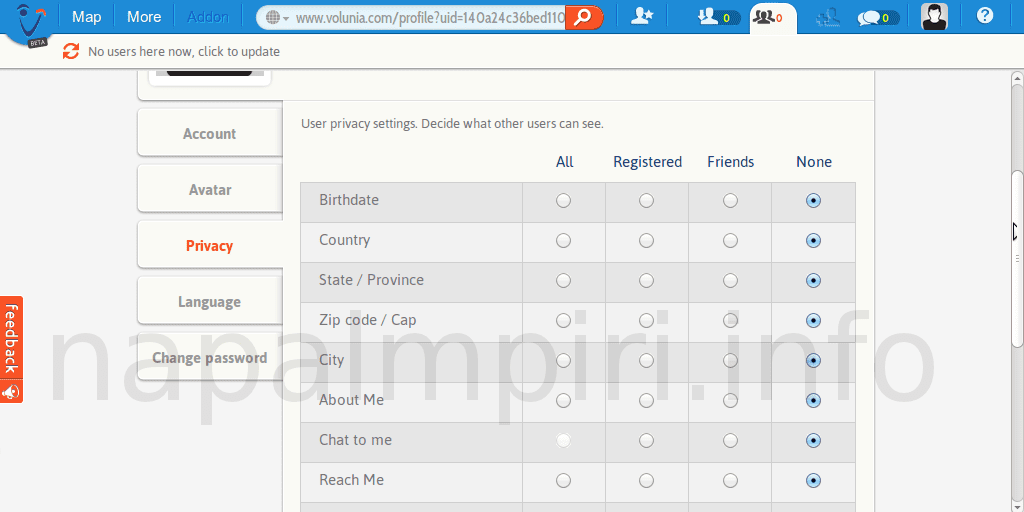Click the user profile avatar icon
This screenshot has height=512, width=1024.
pos(934,17)
